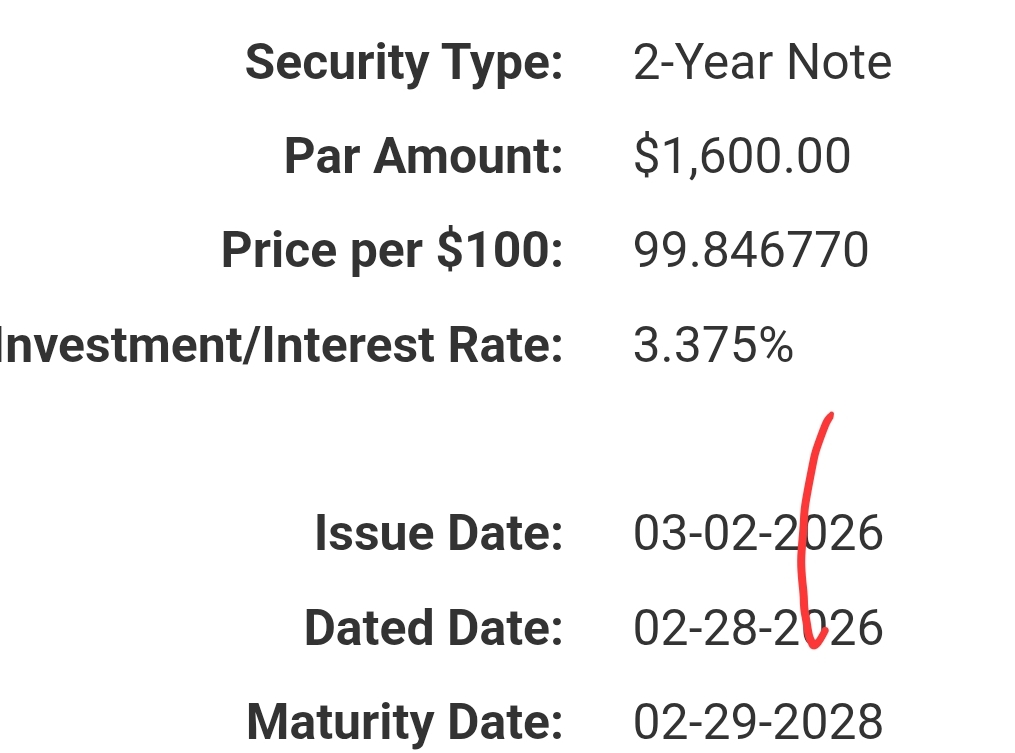The height and width of the screenshot is (753, 1015).
Task: Click the Dated Date label
Action: tap(433, 629)
